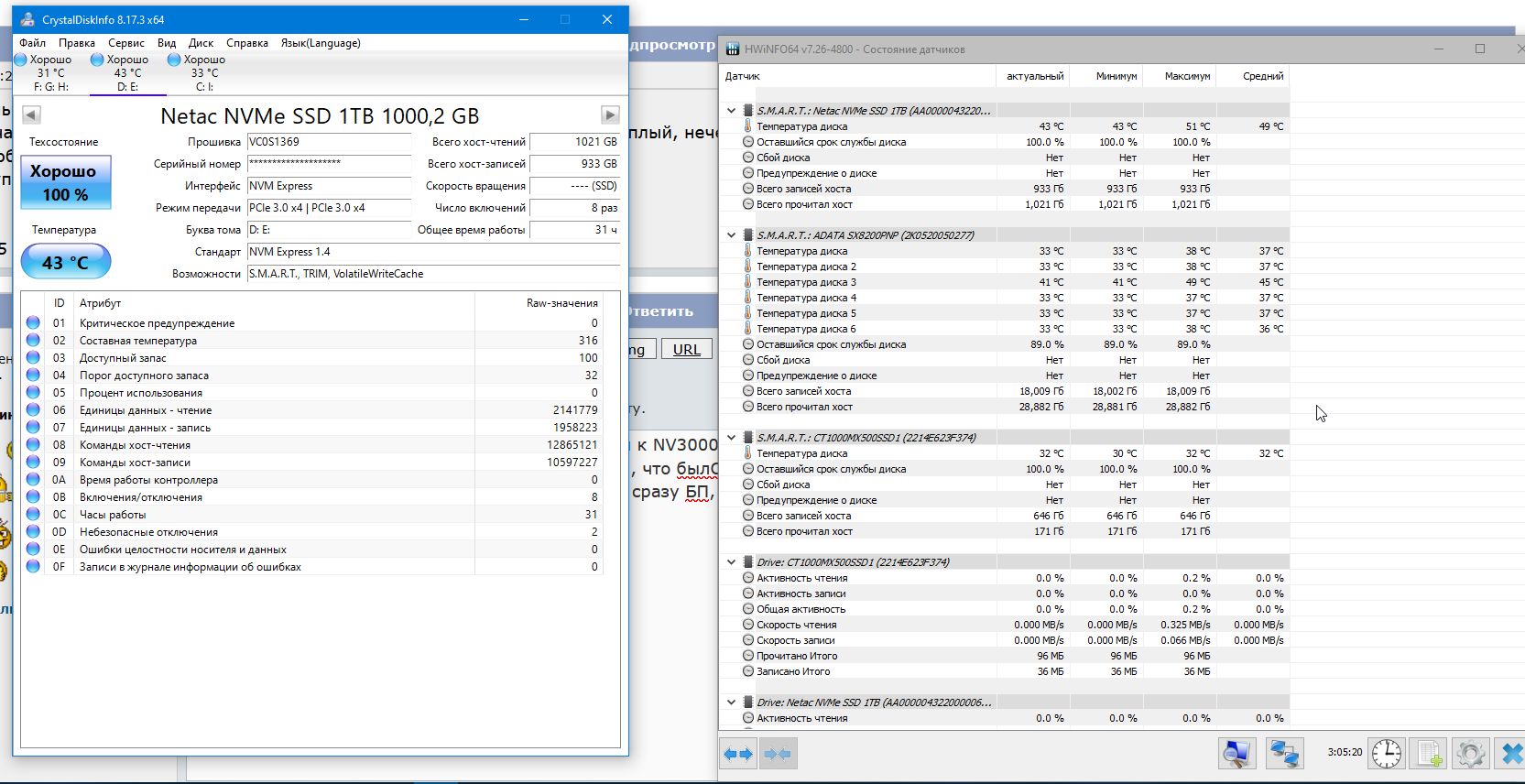Select ADATA row 'Оставшийся срок службы диска' 89.0 %
1525x784 pixels.
click(1005, 344)
